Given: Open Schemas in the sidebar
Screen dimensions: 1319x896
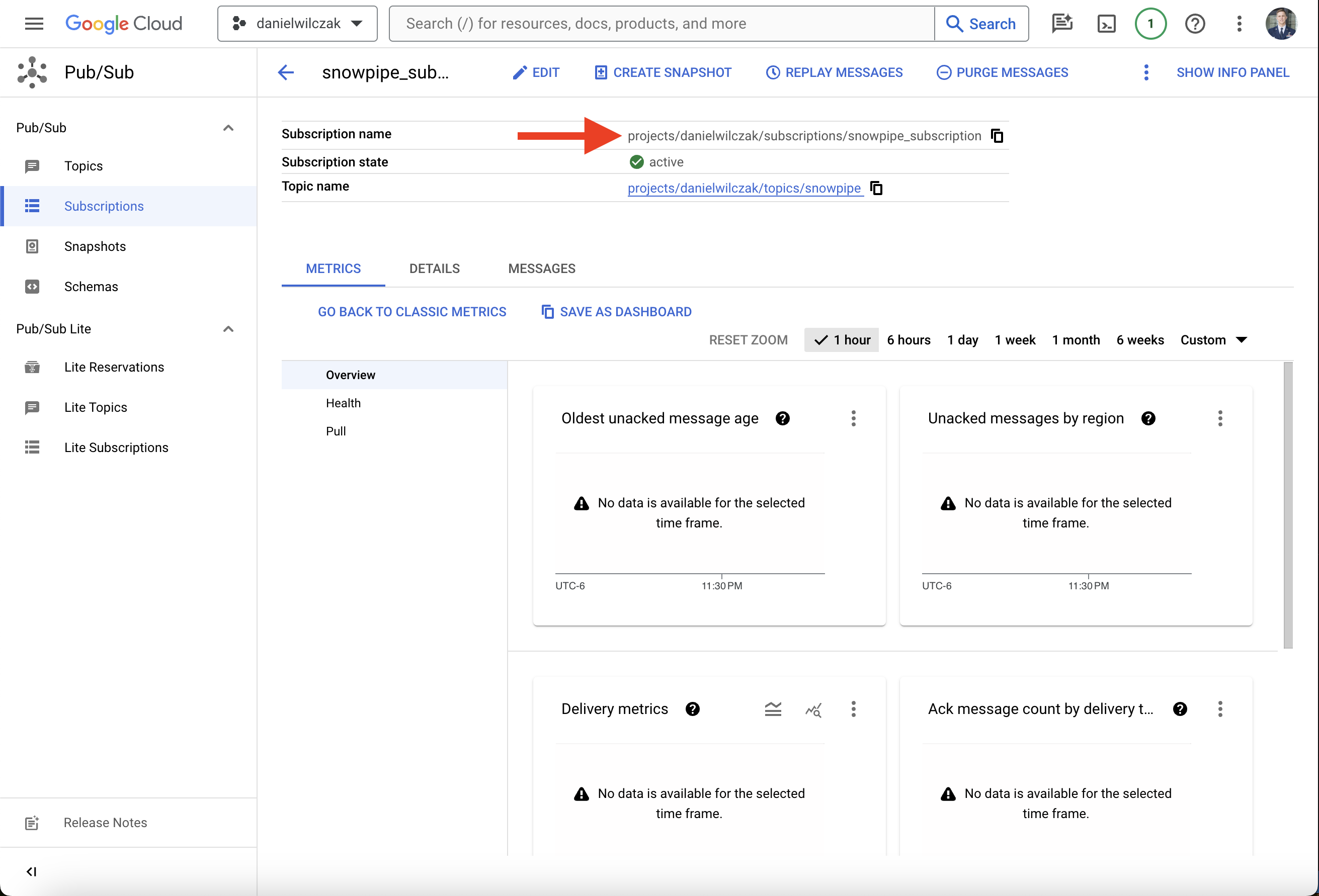Looking at the screenshot, I should (x=128, y=287).
